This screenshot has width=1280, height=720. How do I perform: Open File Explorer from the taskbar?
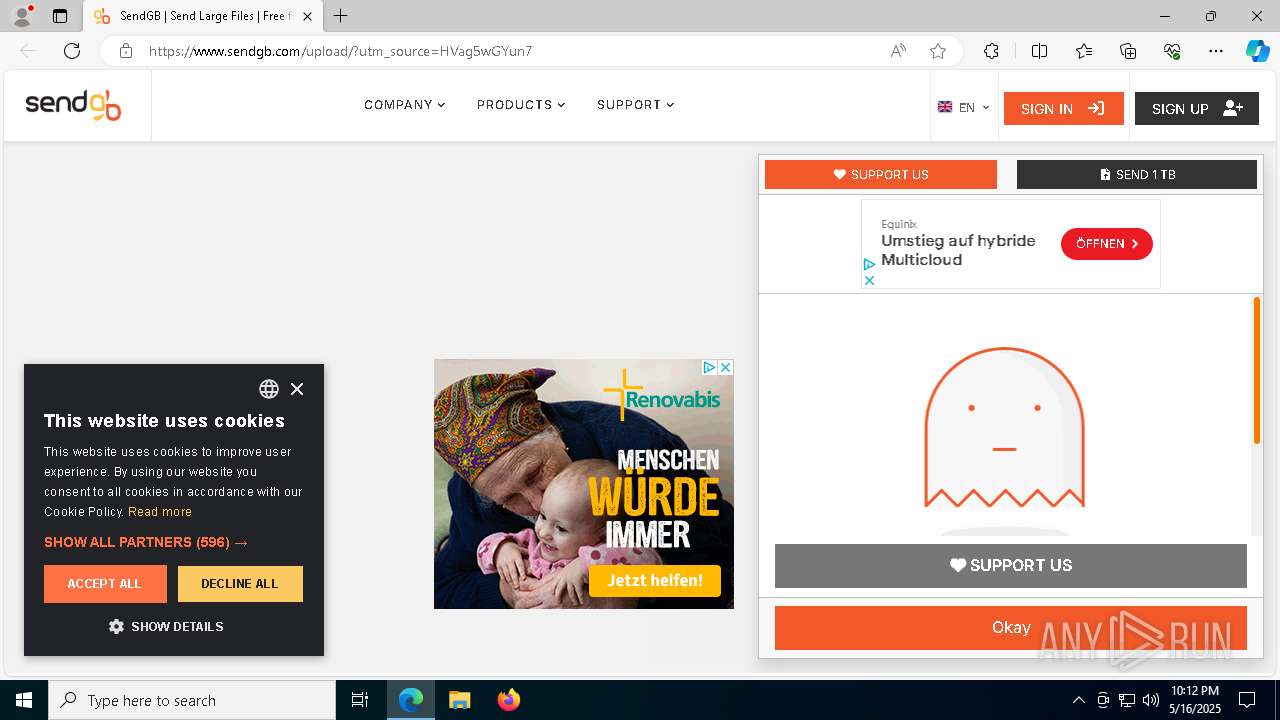click(459, 700)
